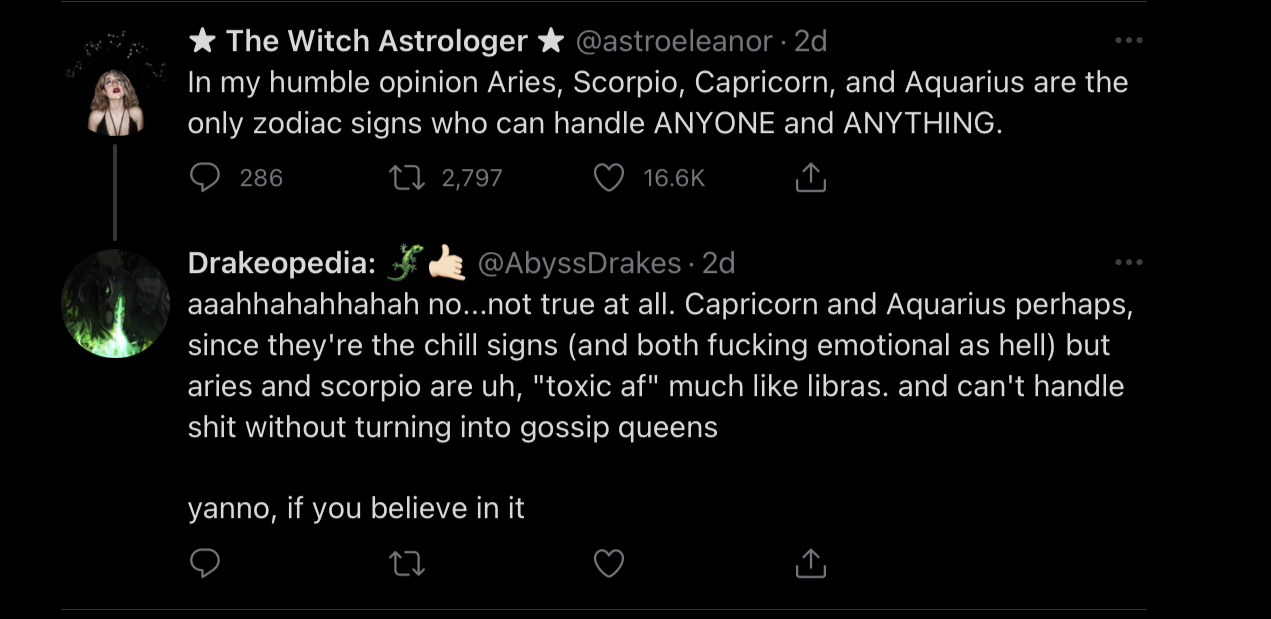Open more options for the AbyssDrakes tweet
The width and height of the screenshot is (1271, 619).
click(1128, 263)
